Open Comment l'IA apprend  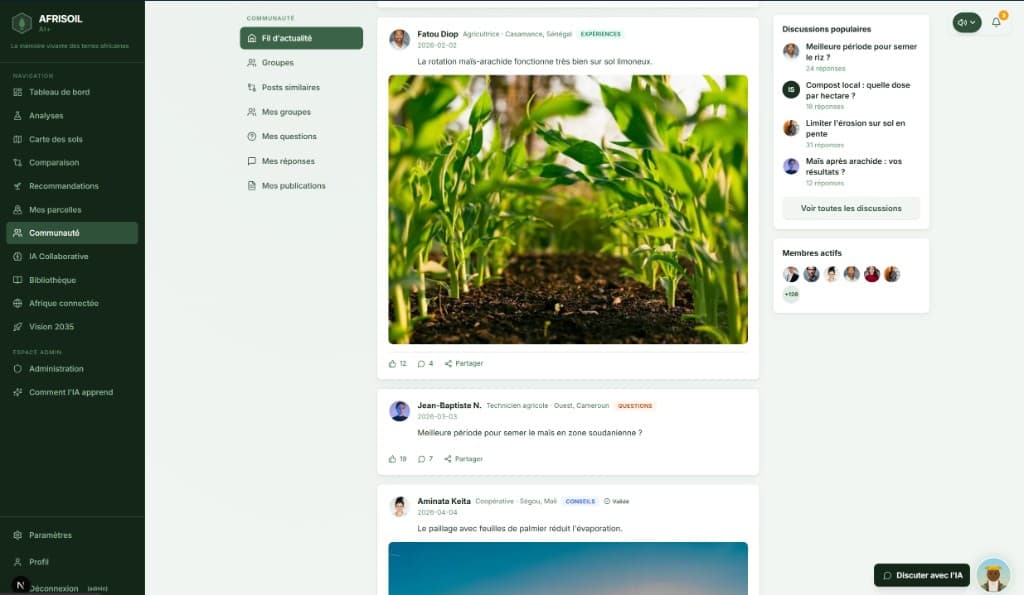click(x=72, y=393)
